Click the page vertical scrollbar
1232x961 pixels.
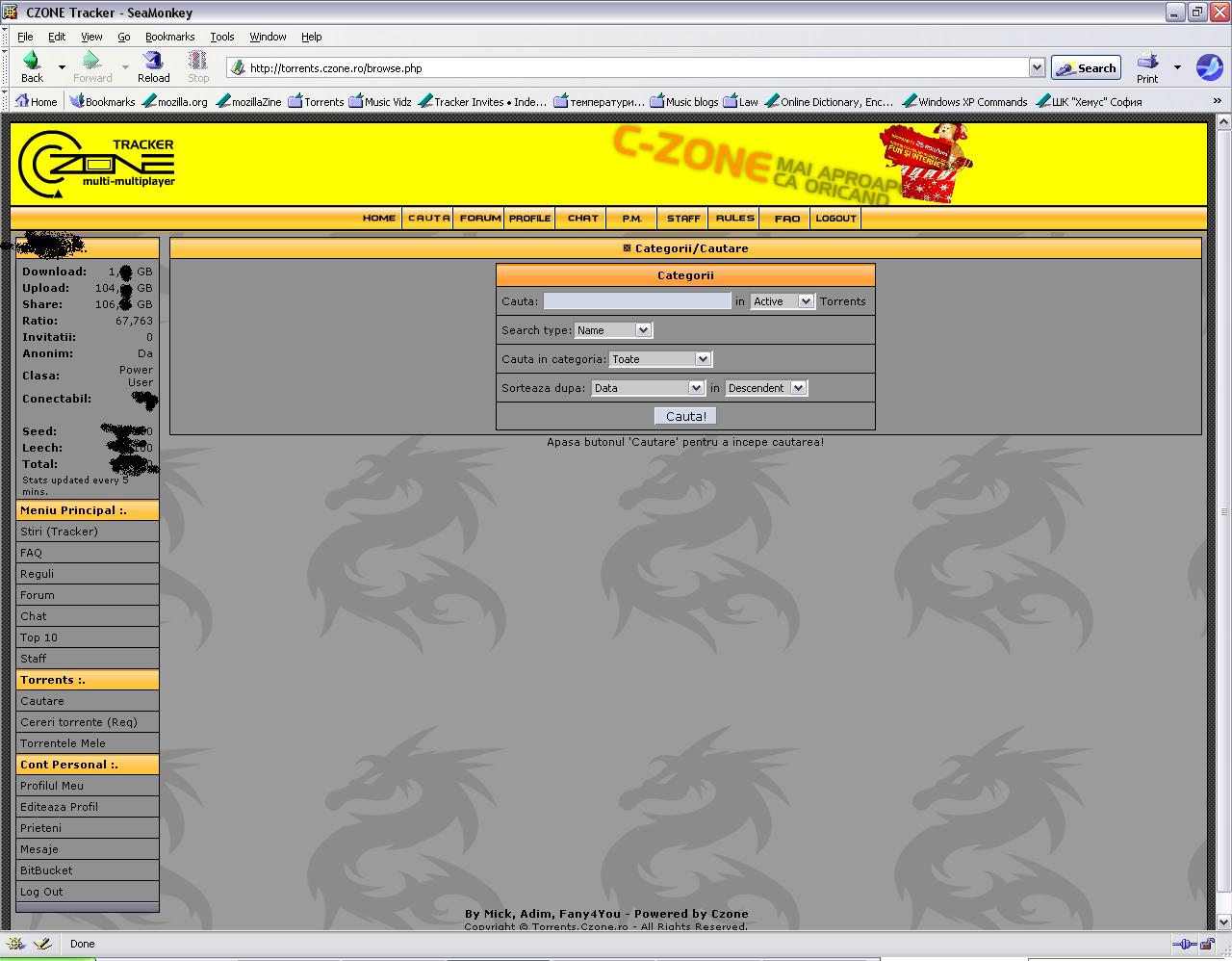click(x=1223, y=520)
